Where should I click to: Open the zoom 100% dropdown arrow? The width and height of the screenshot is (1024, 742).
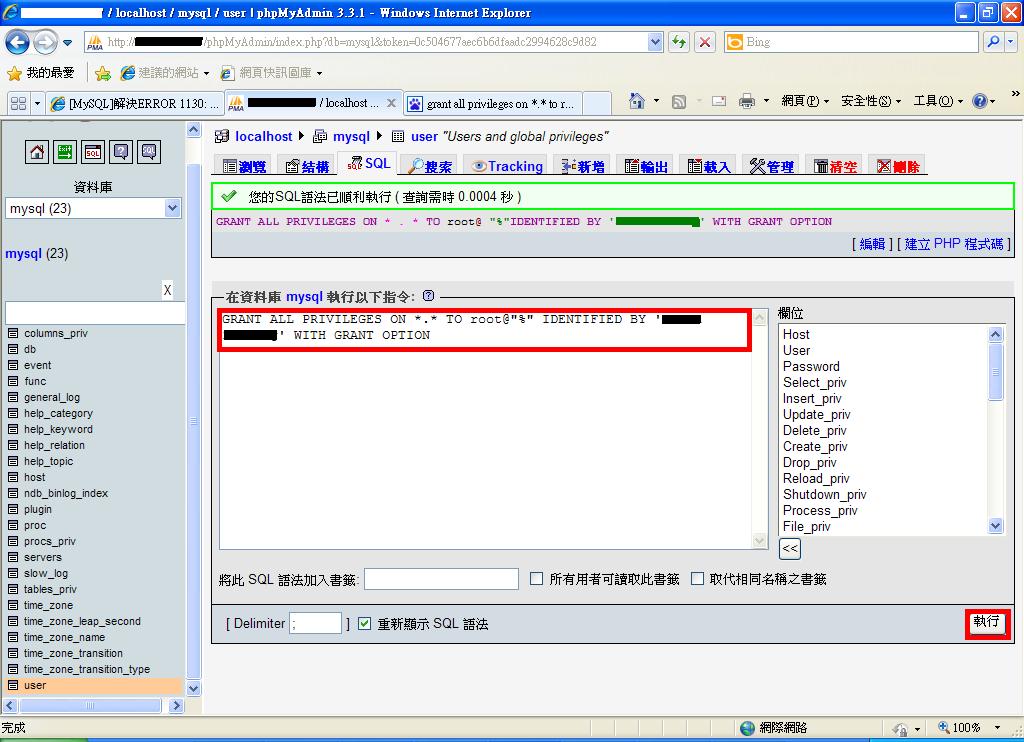point(997,727)
